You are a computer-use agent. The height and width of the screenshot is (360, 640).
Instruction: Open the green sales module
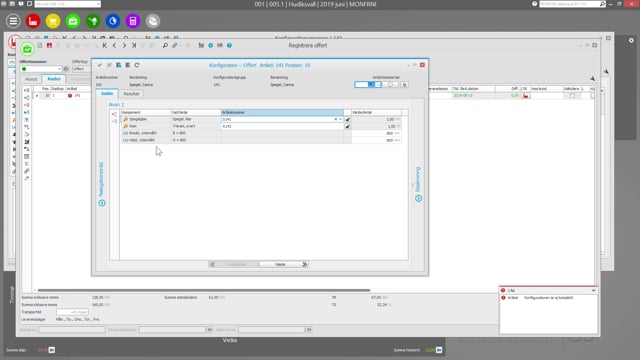[73, 21]
